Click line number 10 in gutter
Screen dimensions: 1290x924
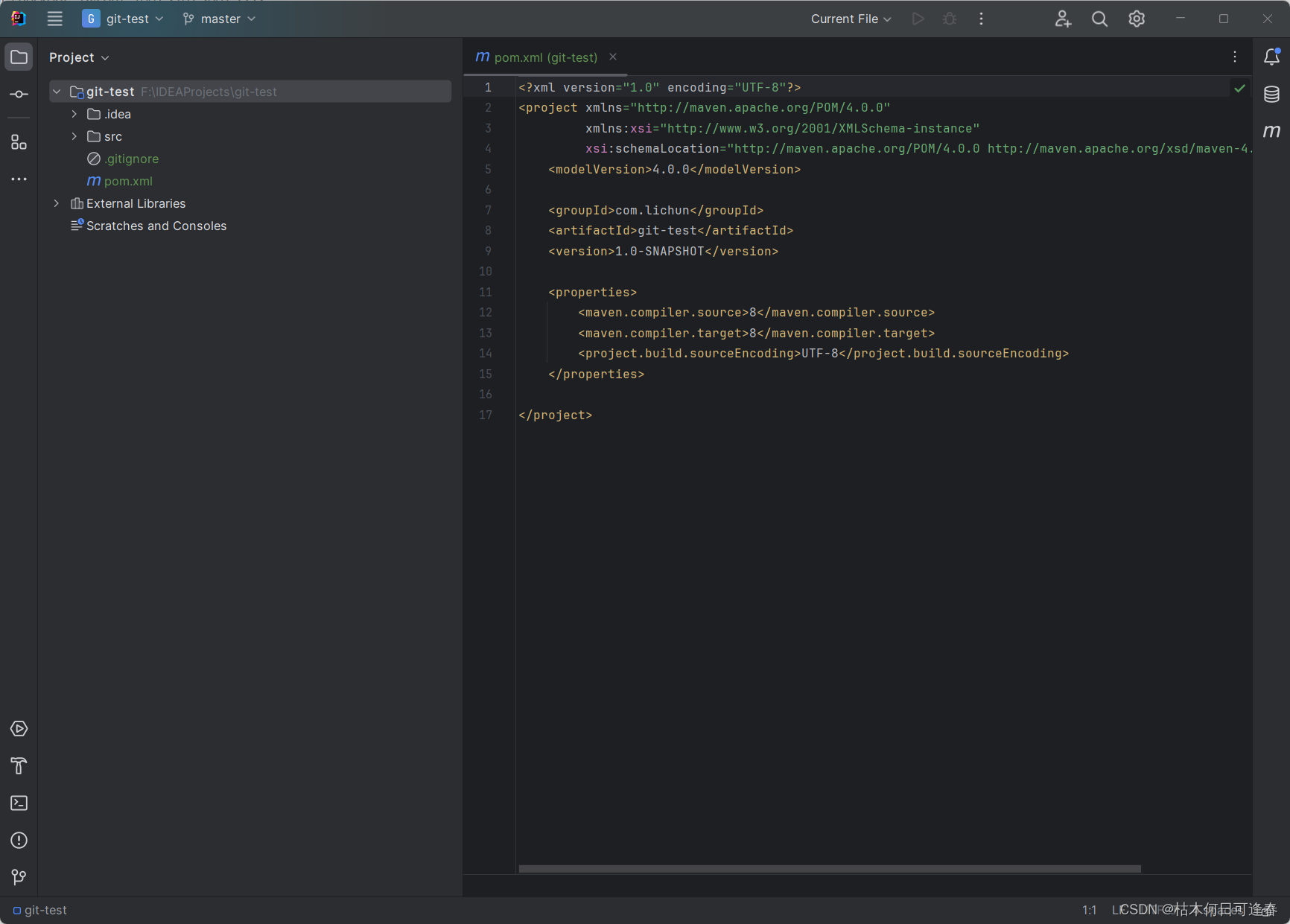486,271
